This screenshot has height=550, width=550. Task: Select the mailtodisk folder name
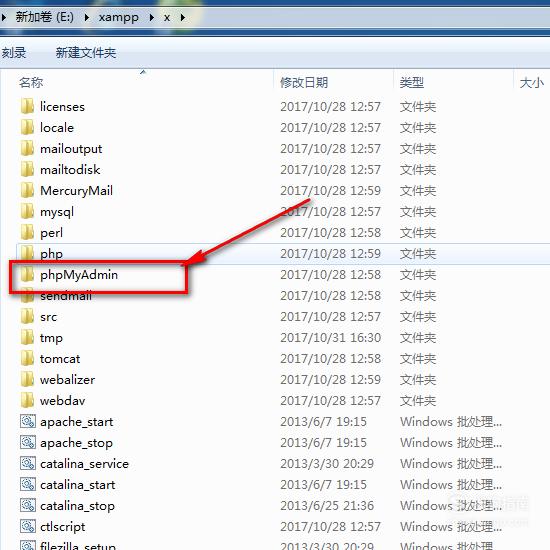70,170
